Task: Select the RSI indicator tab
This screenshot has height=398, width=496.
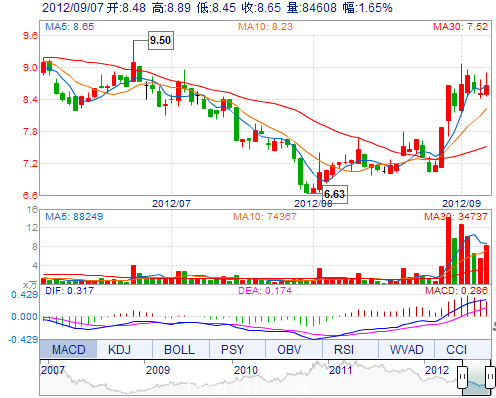Action: (350, 349)
